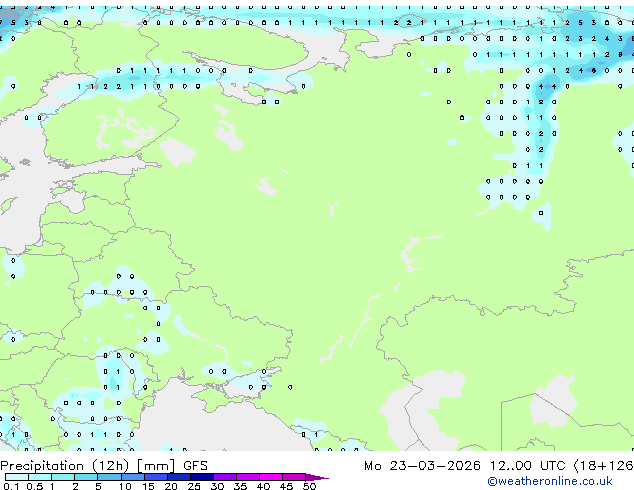Click the 'Precipitation (12h) [mm] GFS' title

tap(104, 466)
